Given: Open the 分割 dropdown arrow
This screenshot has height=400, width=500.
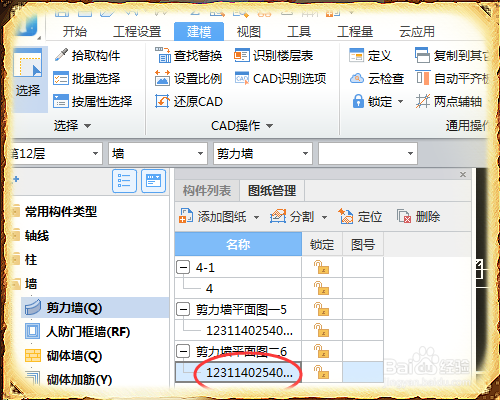Looking at the screenshot, I should tap(324, 217).
